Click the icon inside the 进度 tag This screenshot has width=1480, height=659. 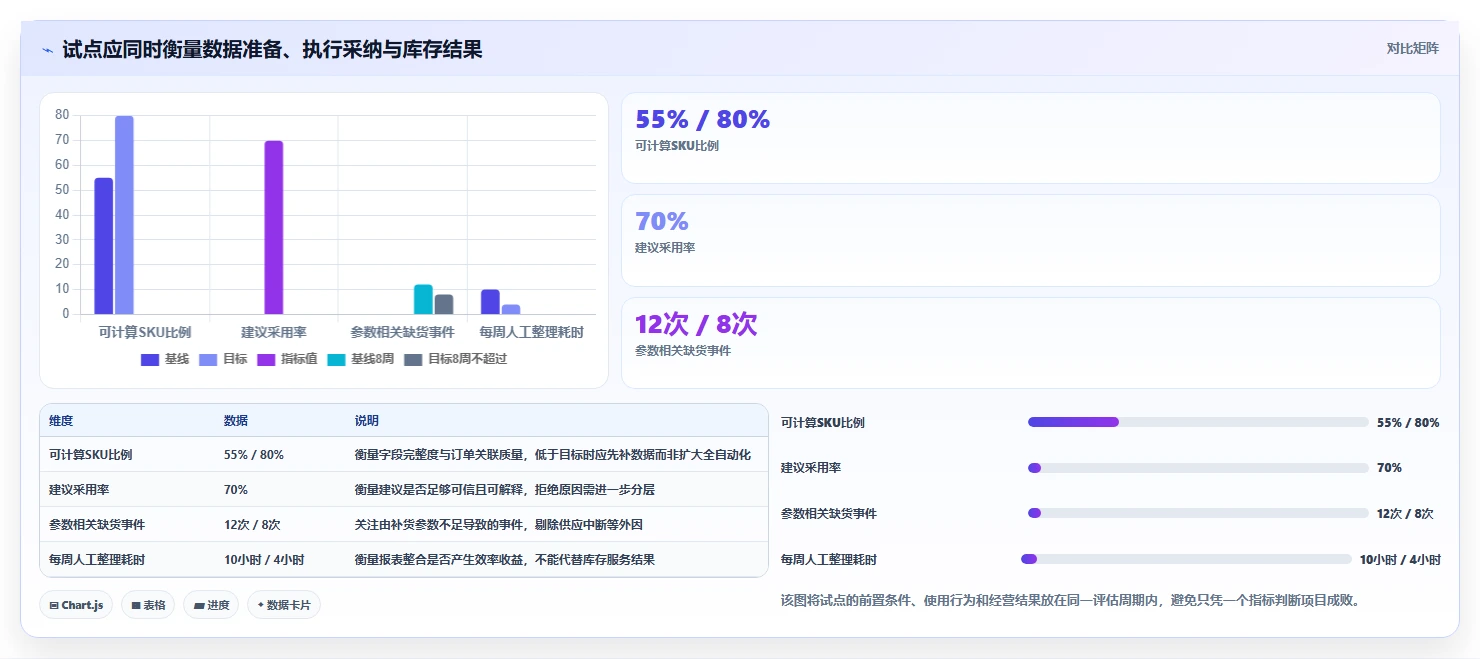pos(199,605)
